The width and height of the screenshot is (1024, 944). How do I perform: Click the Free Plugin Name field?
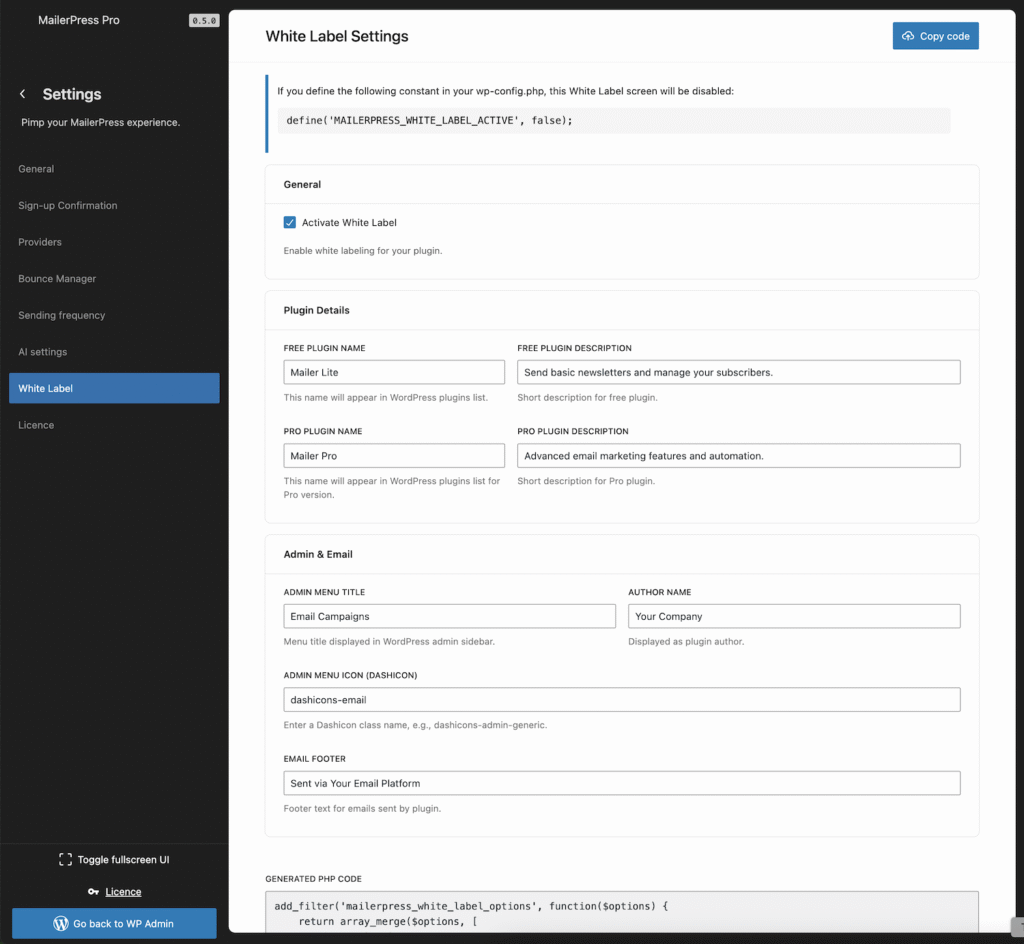394,372
